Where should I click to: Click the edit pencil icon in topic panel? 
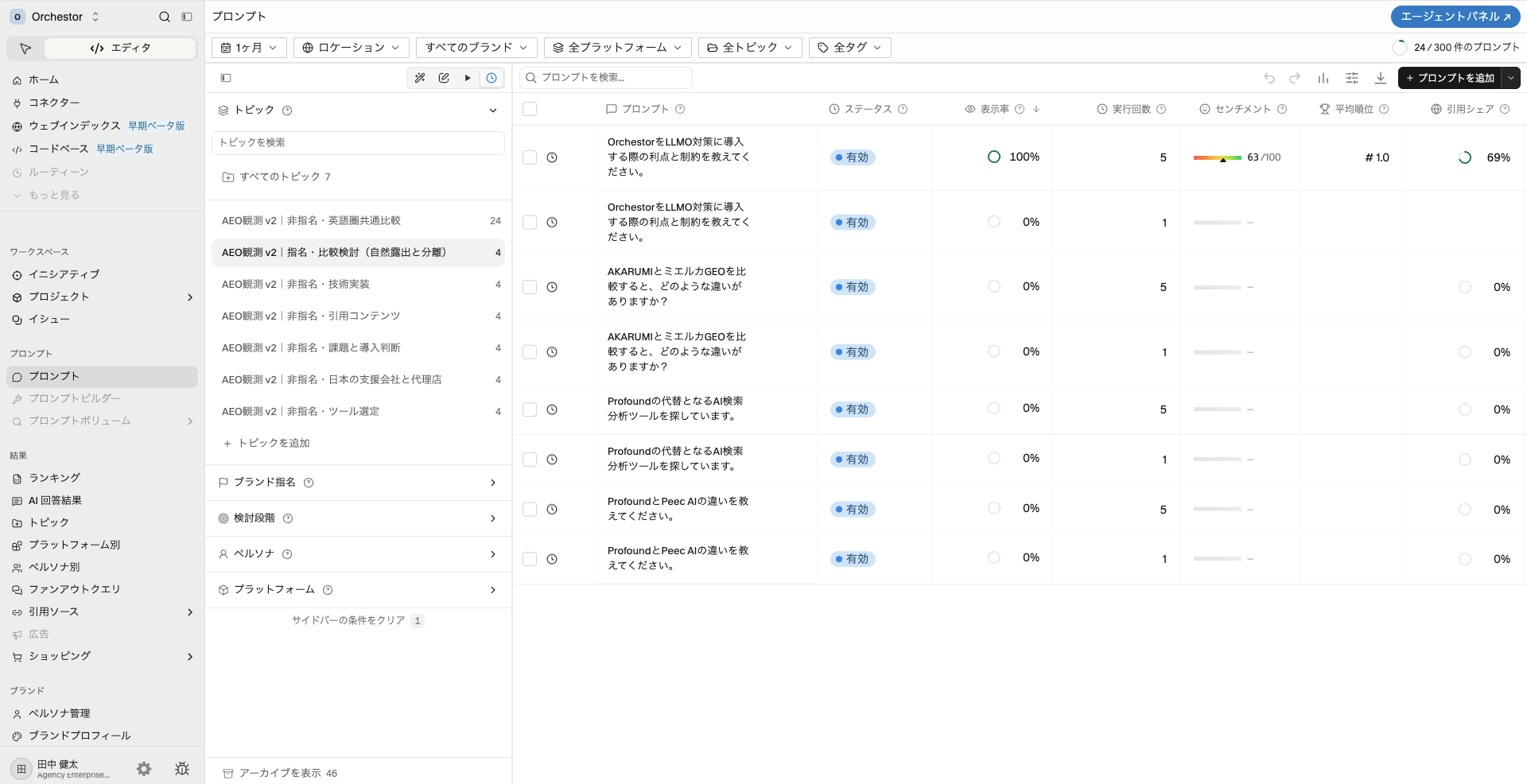coord(444,78)
